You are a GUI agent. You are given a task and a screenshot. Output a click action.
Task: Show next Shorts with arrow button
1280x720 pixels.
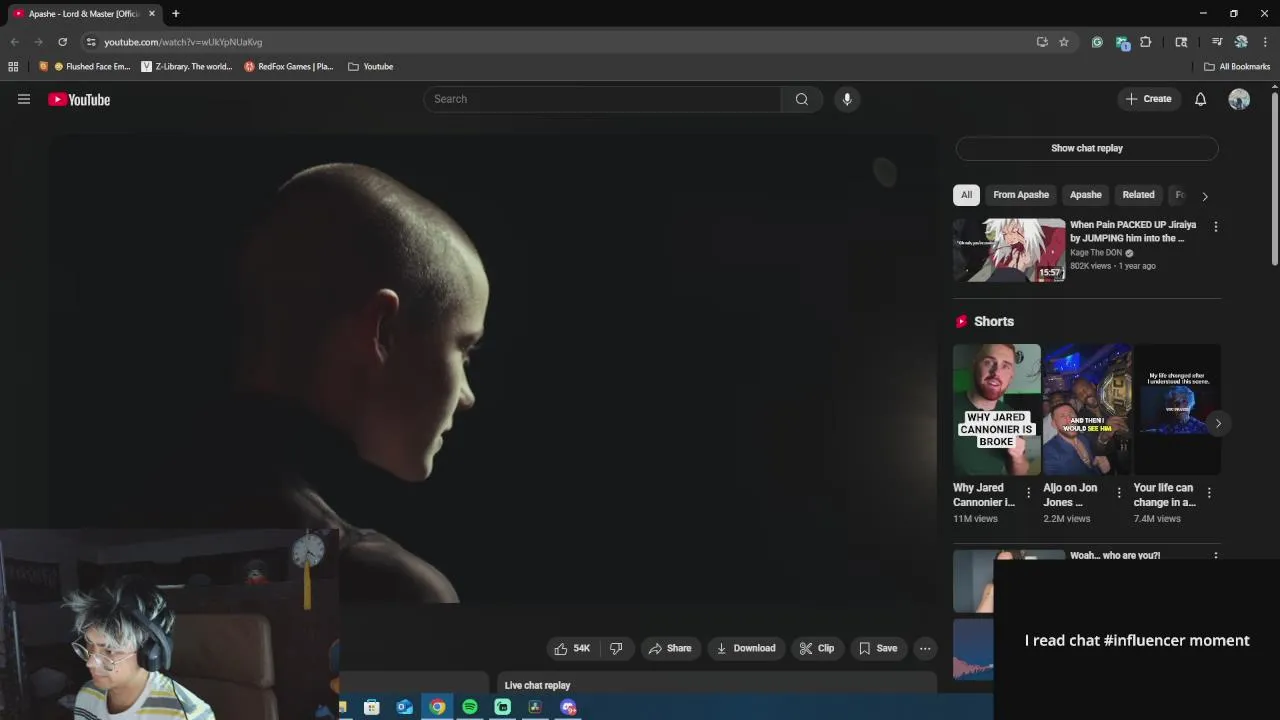point(1218,423)
